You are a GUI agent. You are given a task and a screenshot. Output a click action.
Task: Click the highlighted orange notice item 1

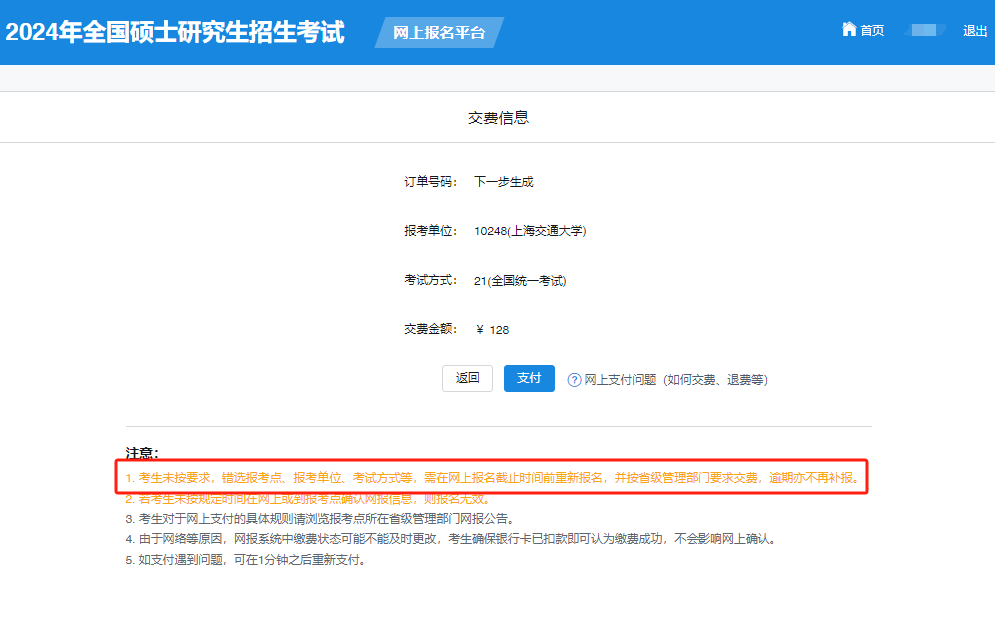[x=492, y=478]
